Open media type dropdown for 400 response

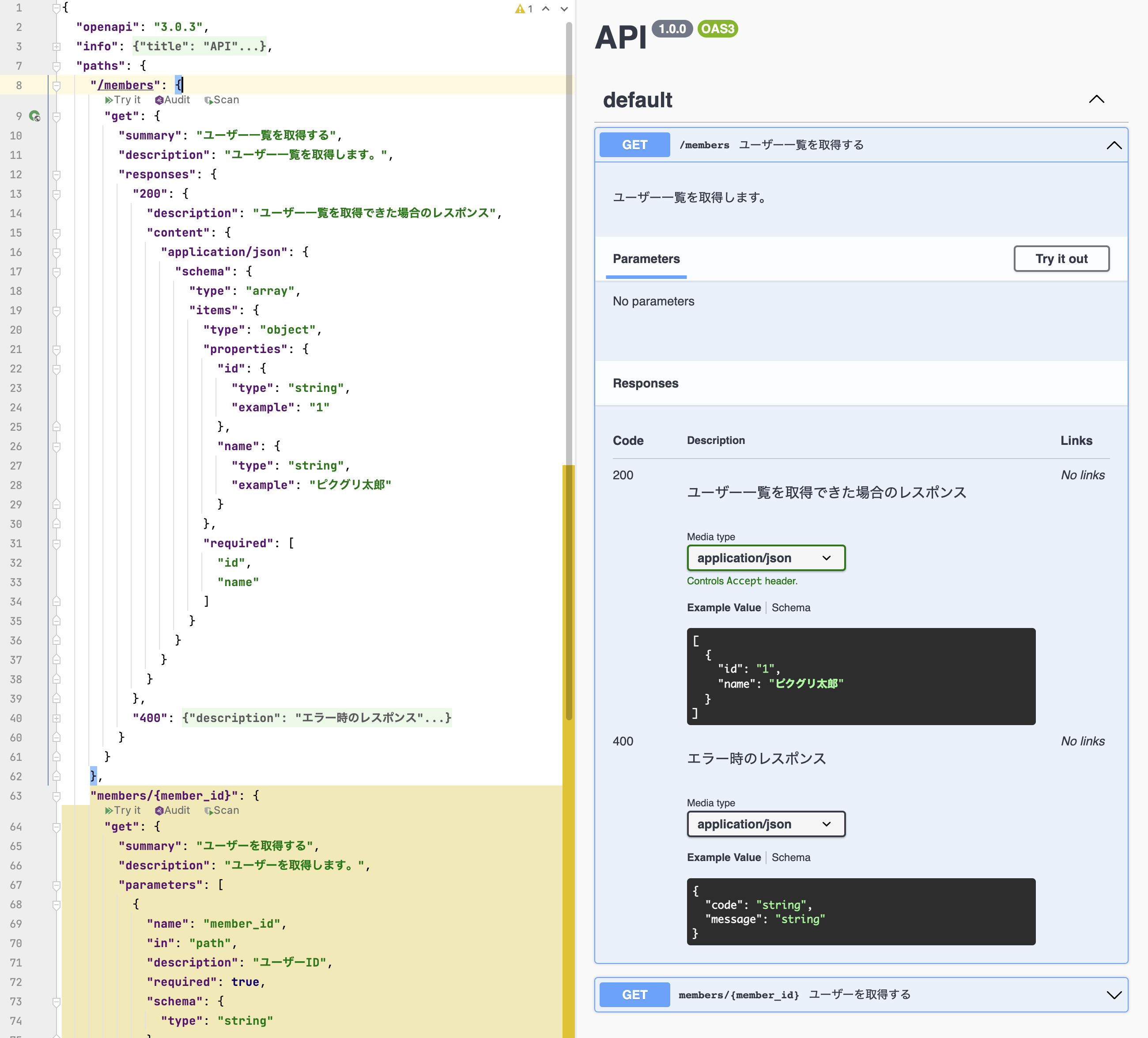click(766, 824)
